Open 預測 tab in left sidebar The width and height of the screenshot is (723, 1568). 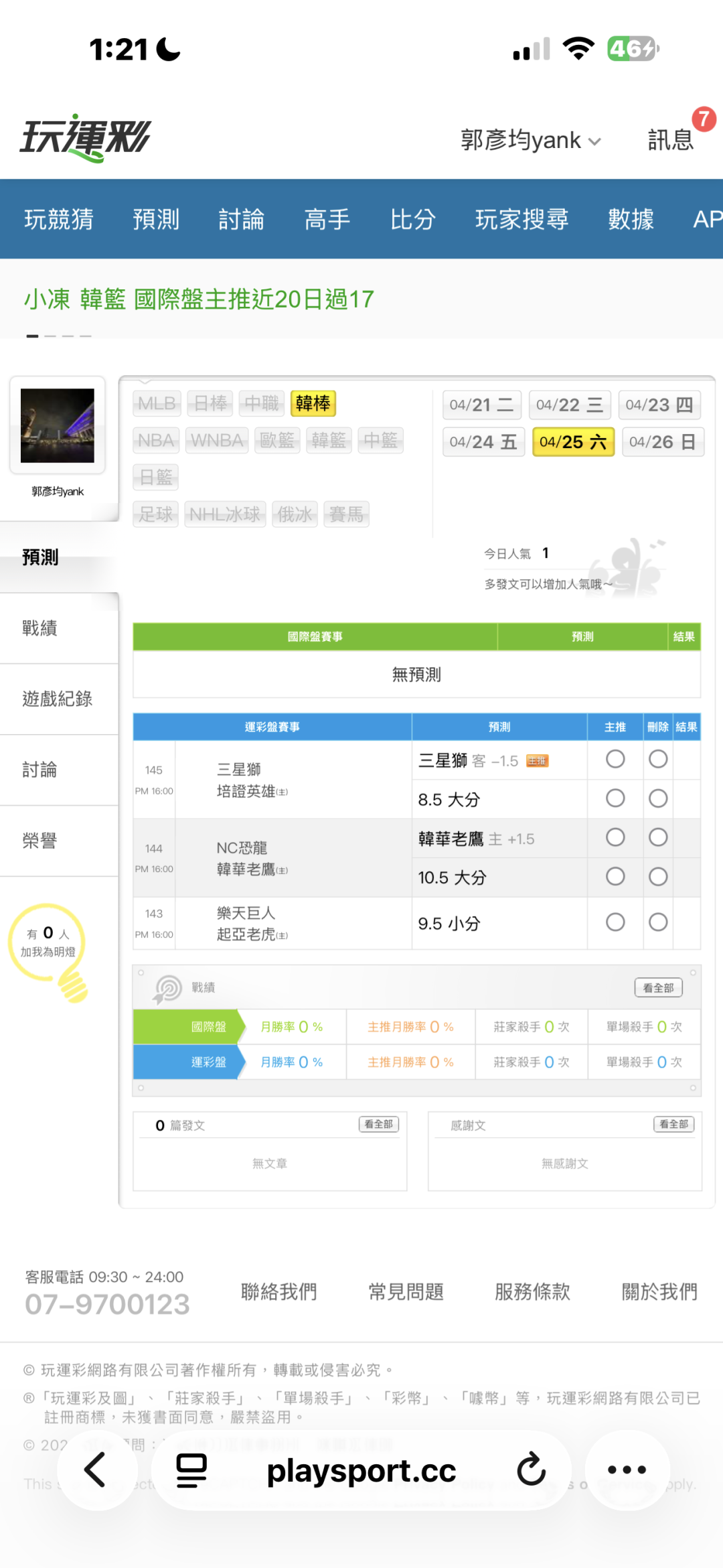[x=59, y=557]
